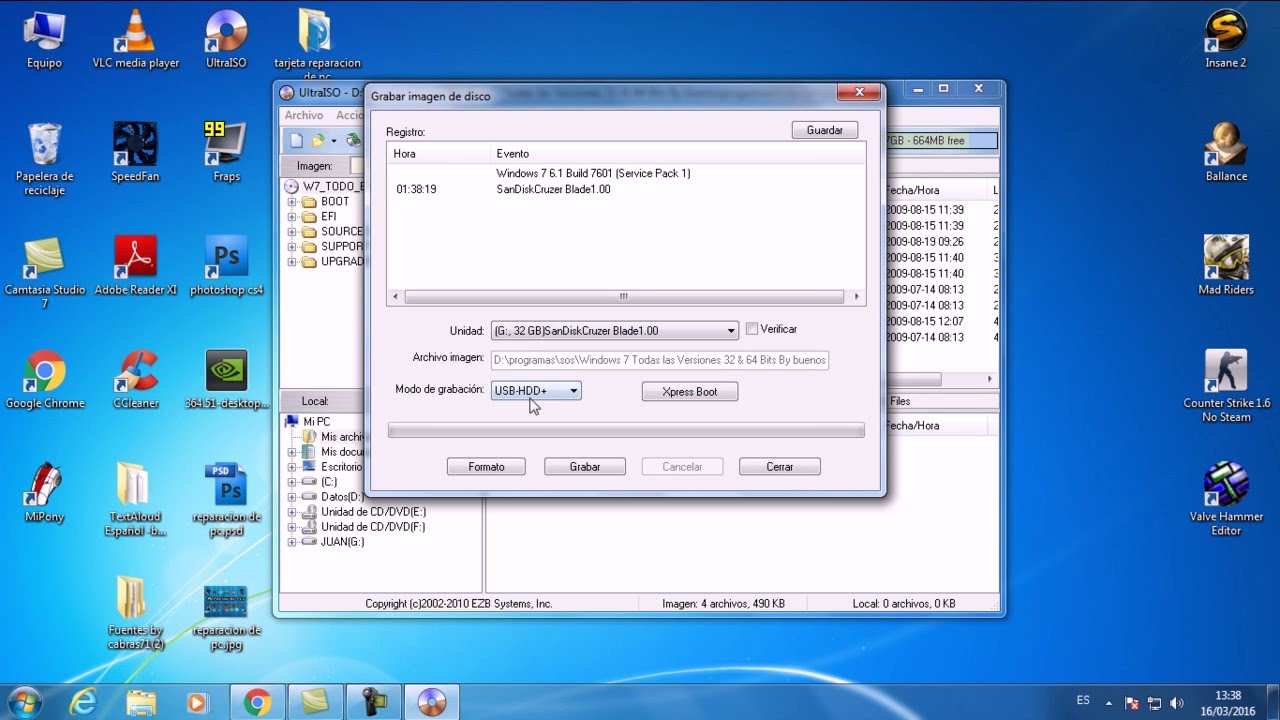Open the arrow next to the Open icon
Screen dimensions: 1280x720
tap(334, 141)
